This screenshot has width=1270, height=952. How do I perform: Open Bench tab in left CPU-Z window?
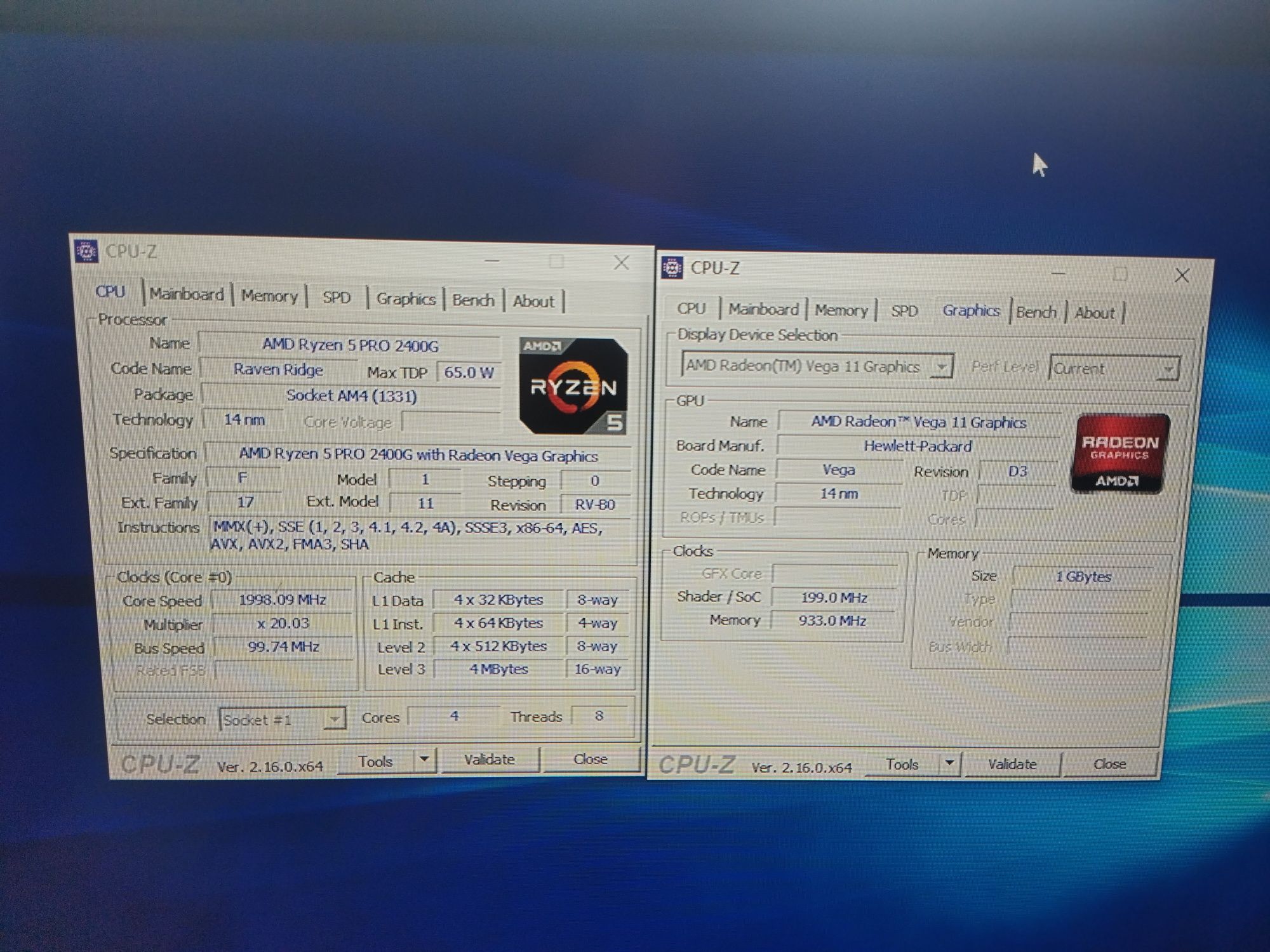(473, 300)
